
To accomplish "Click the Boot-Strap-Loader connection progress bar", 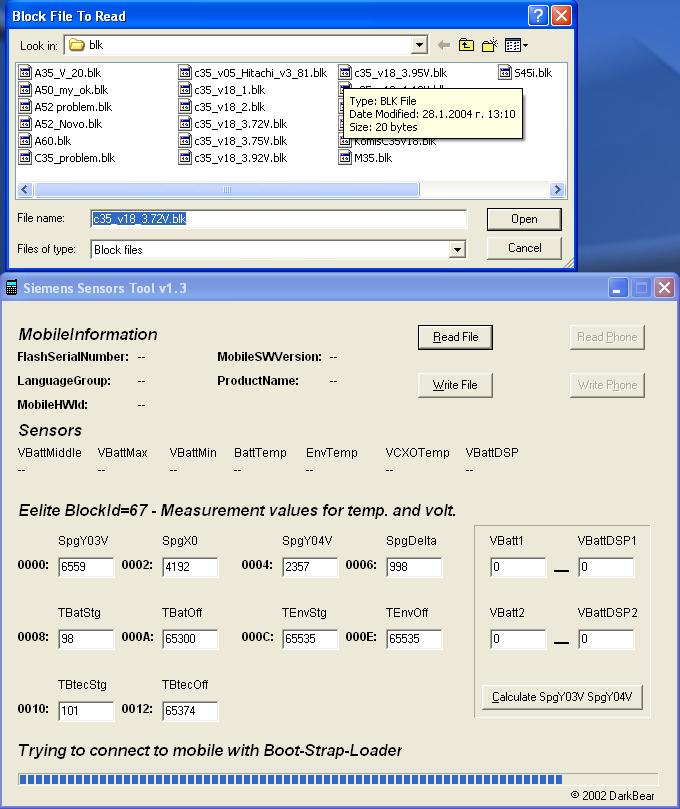I will point(338,779).
